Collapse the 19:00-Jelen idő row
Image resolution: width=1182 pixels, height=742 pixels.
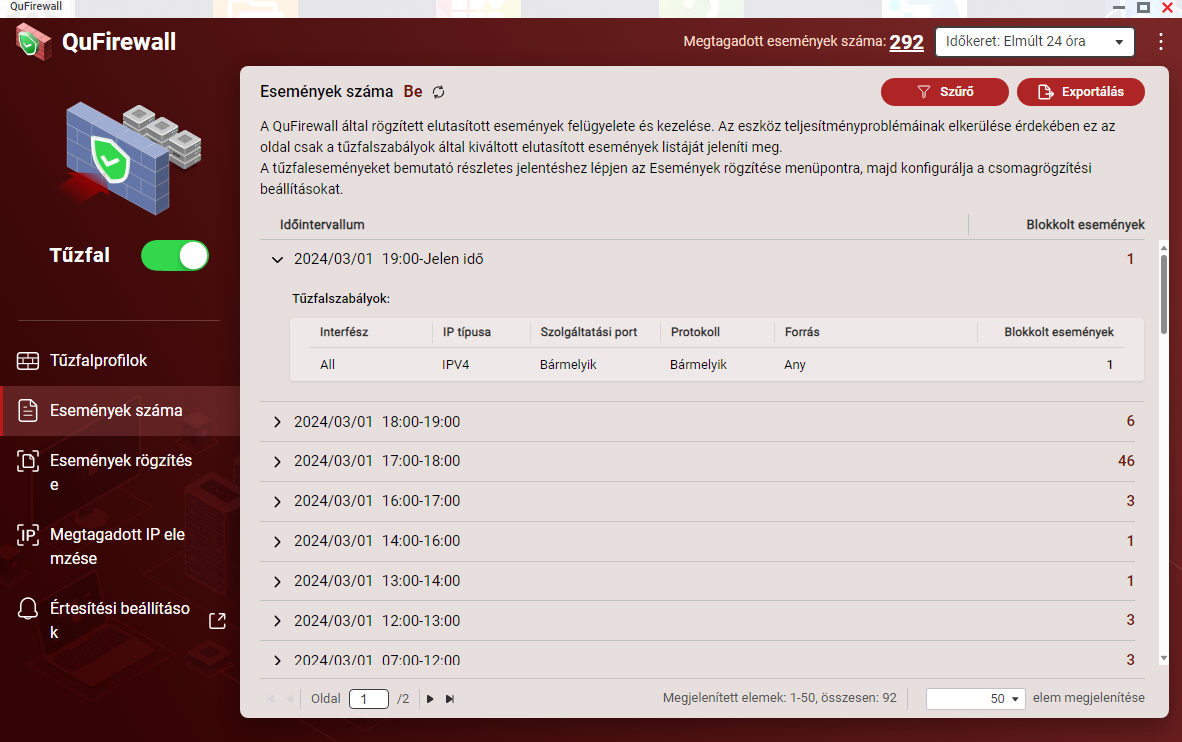[x=277, y=259]
